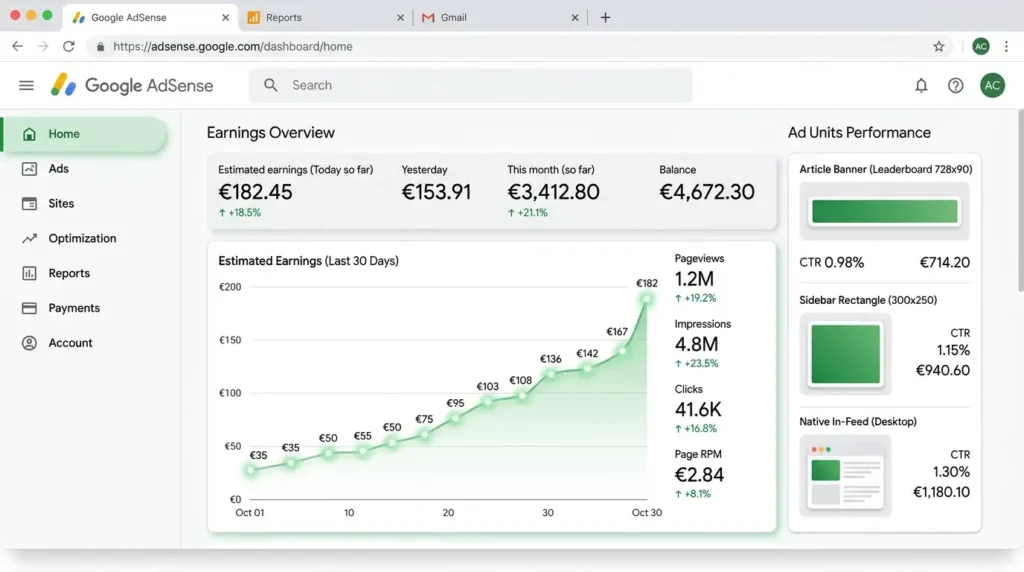This screenshot has height=572, width=1024.
Task: Click Native In-Feed earnings €1,180.10
Action: point(941,492)
